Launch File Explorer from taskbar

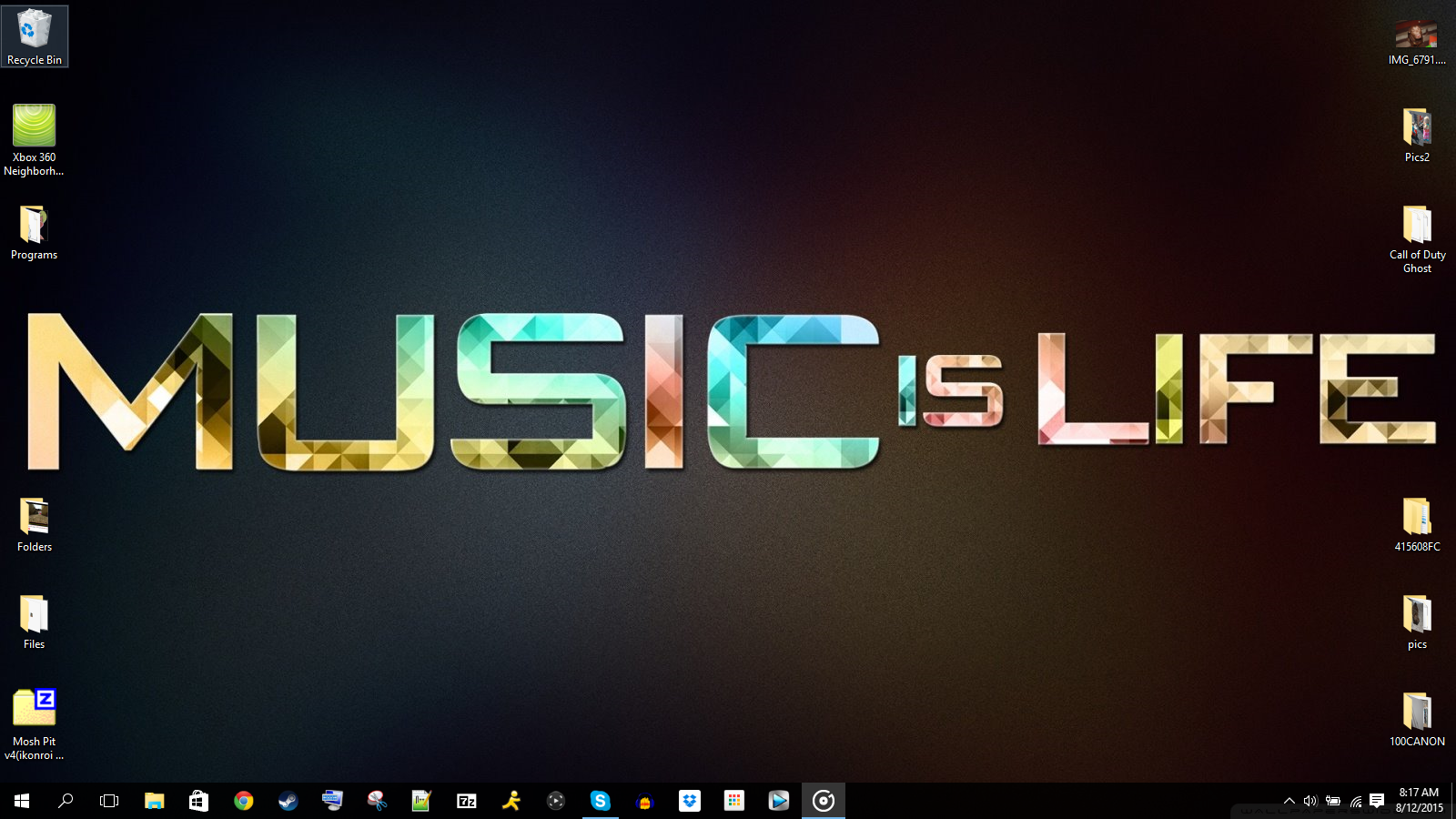click(154, 801)
